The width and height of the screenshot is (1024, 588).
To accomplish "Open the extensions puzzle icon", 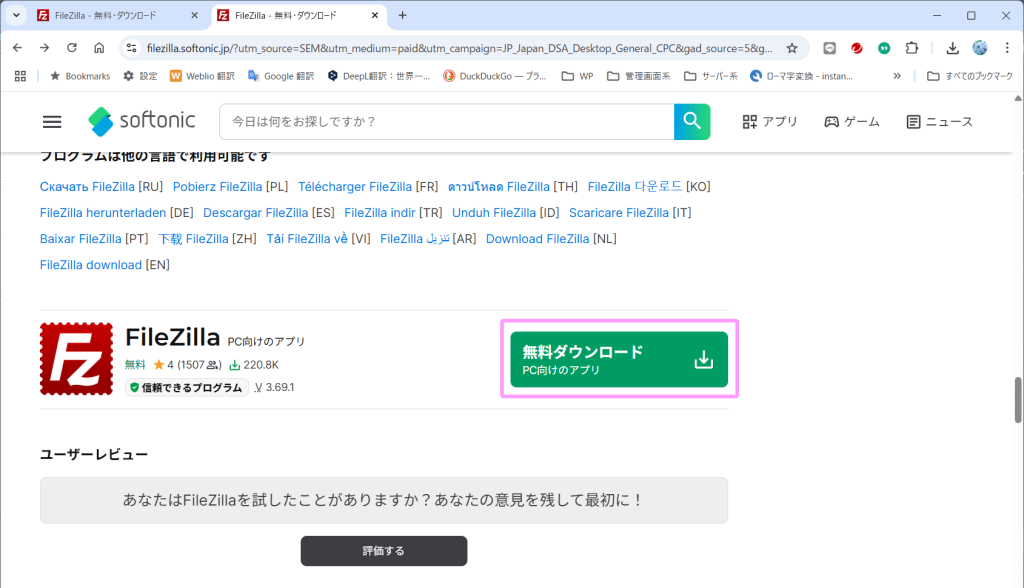I will pyautogui.click(x=912, y=48).
